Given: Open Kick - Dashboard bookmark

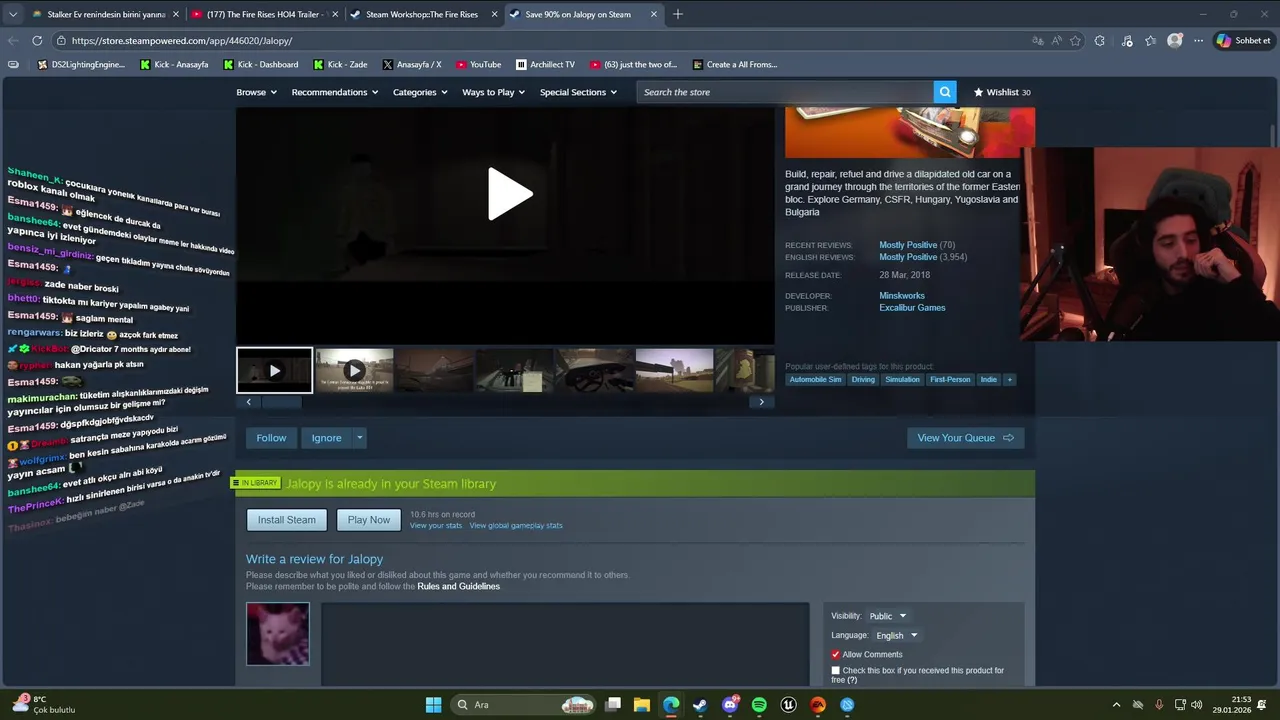Looking at the screenshot, I should tap(260, 64).
